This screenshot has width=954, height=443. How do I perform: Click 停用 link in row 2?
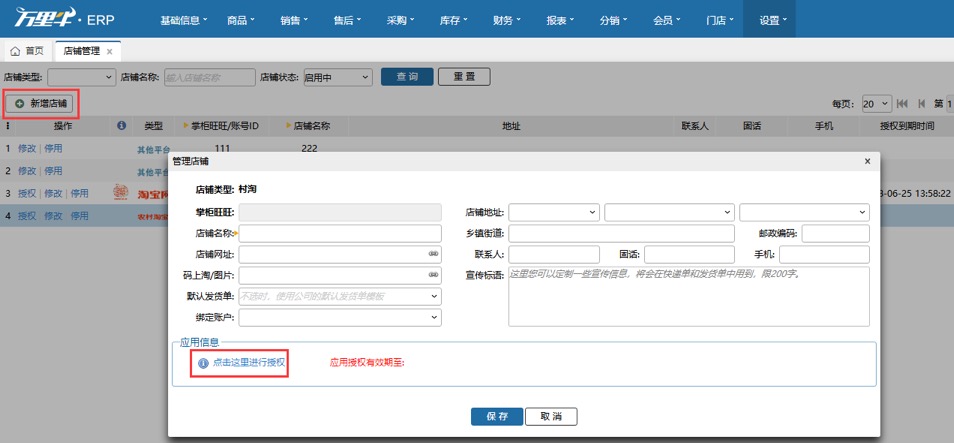tap(53, 170)
